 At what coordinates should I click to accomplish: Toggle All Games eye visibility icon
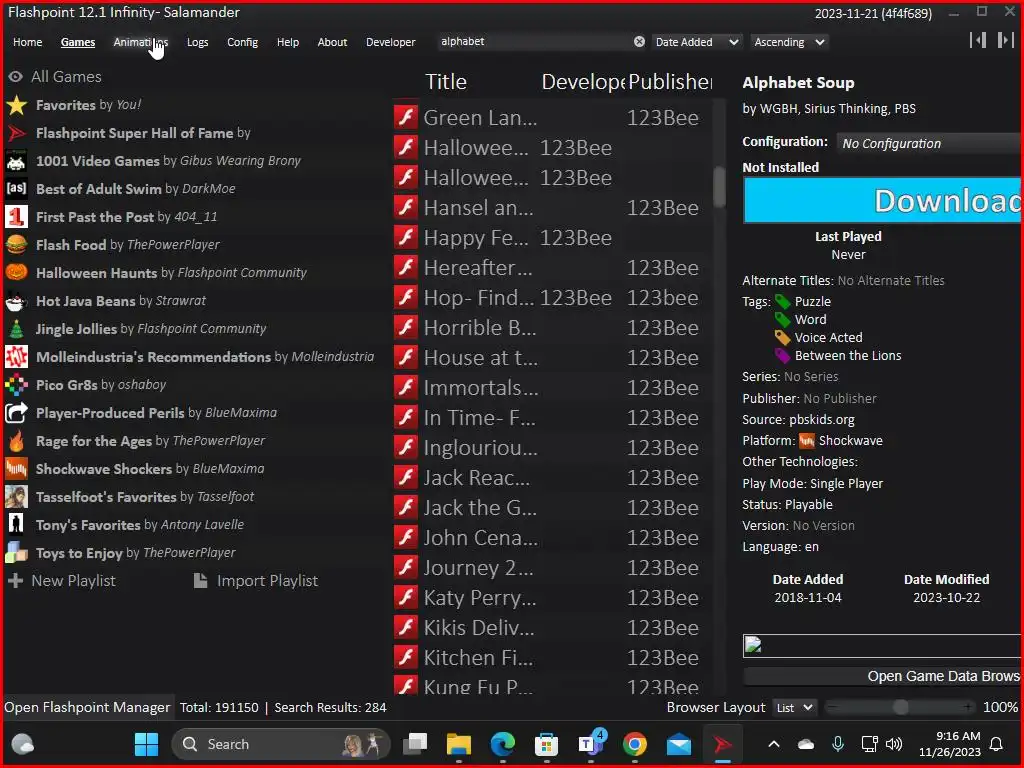pyautogui.click(x=16, y=77)
